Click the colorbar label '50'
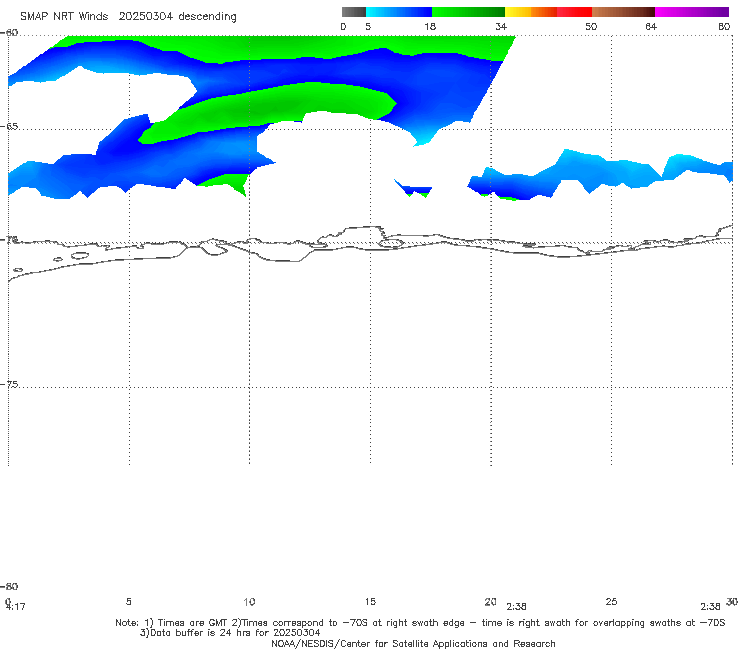 (591, 27)
